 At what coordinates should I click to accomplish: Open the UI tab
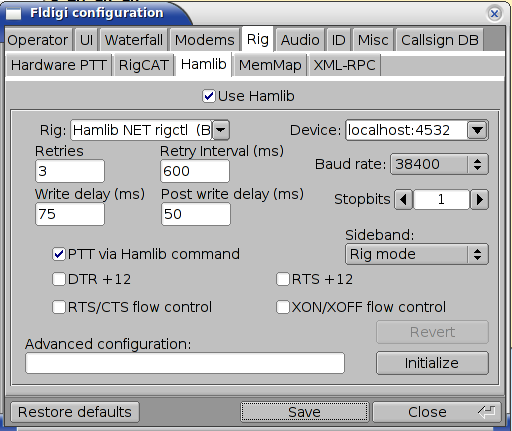86,40
